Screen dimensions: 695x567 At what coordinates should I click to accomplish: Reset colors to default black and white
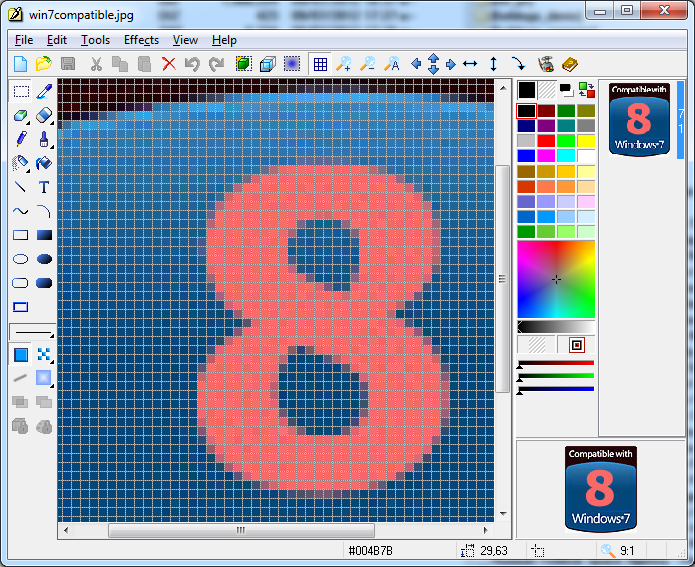pyautogui.click(x=566, y=90)
